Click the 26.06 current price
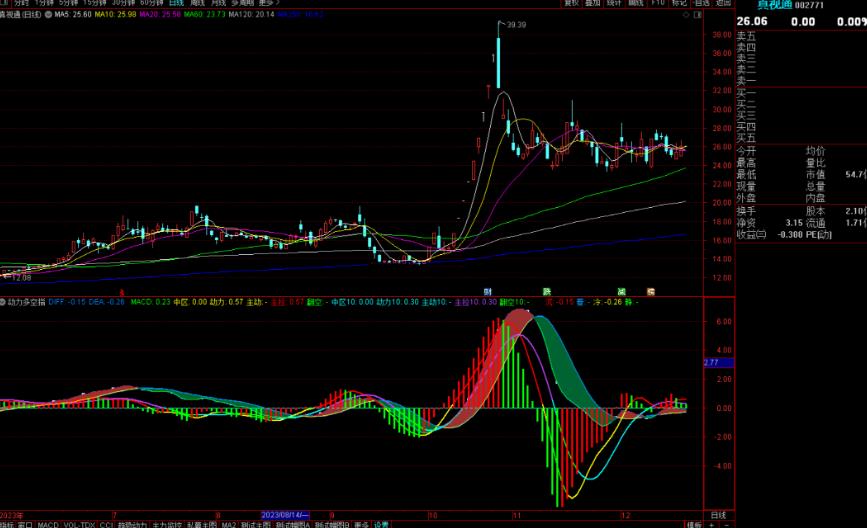 click(752, 22)
